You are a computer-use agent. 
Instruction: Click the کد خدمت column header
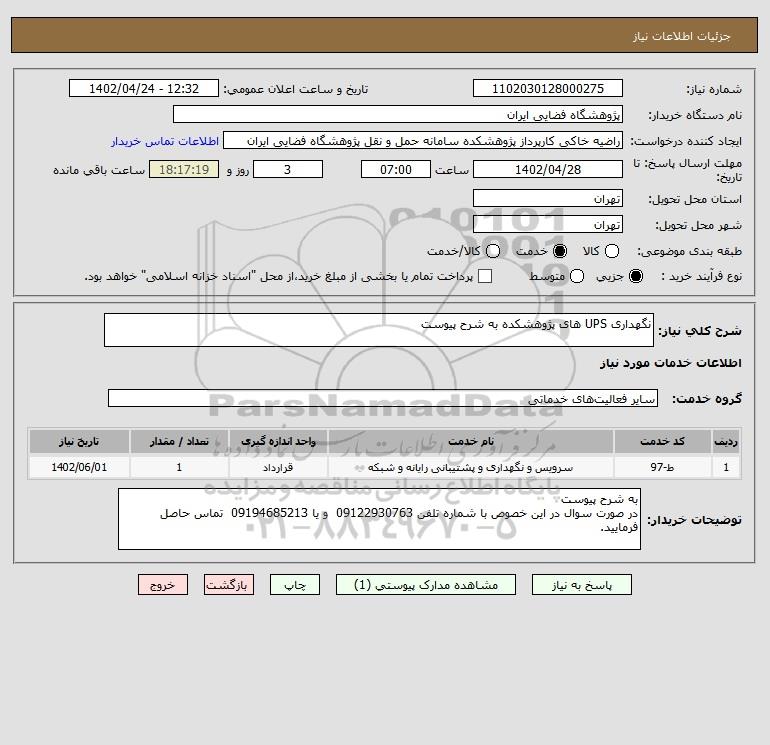[662, 441]
